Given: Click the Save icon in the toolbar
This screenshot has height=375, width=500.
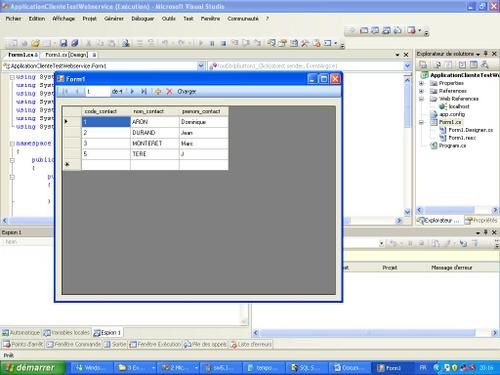Looking at the screenshot, I should point(63,43).
